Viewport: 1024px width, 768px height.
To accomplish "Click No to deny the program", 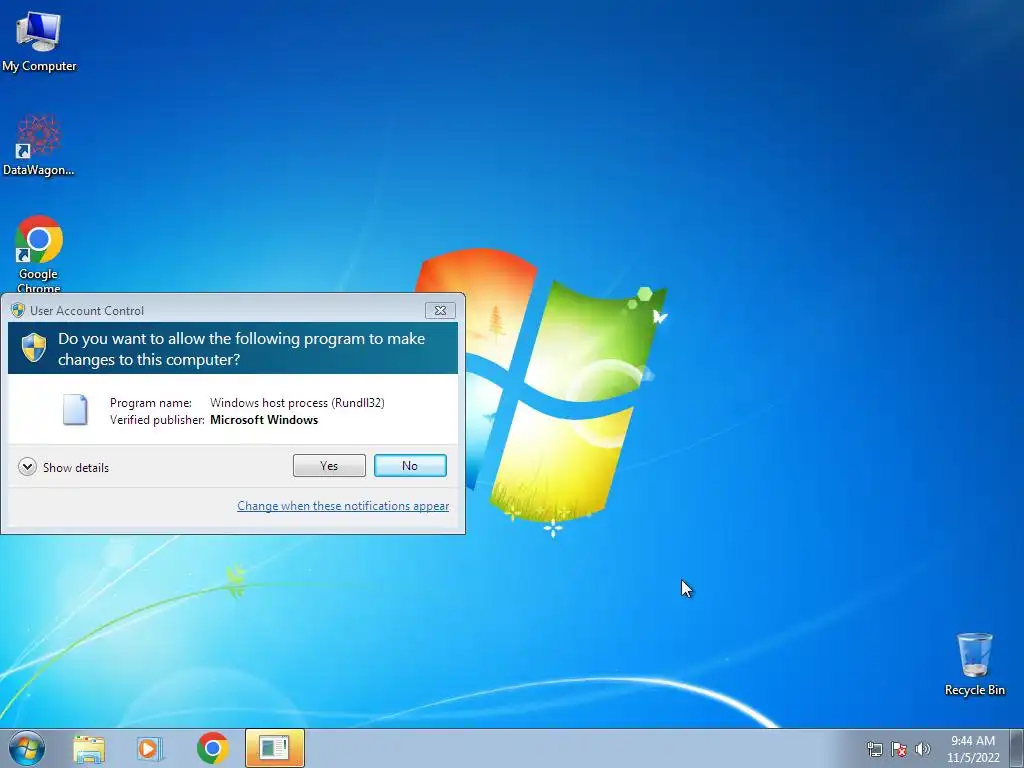I will pyautogui.click(x=410, y=466).
